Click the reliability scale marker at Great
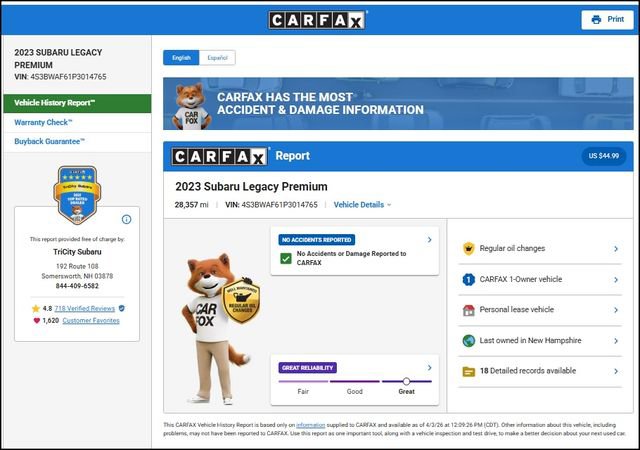Image resolution: width=640 pixels, height=450 pixels. pos(406,381)
